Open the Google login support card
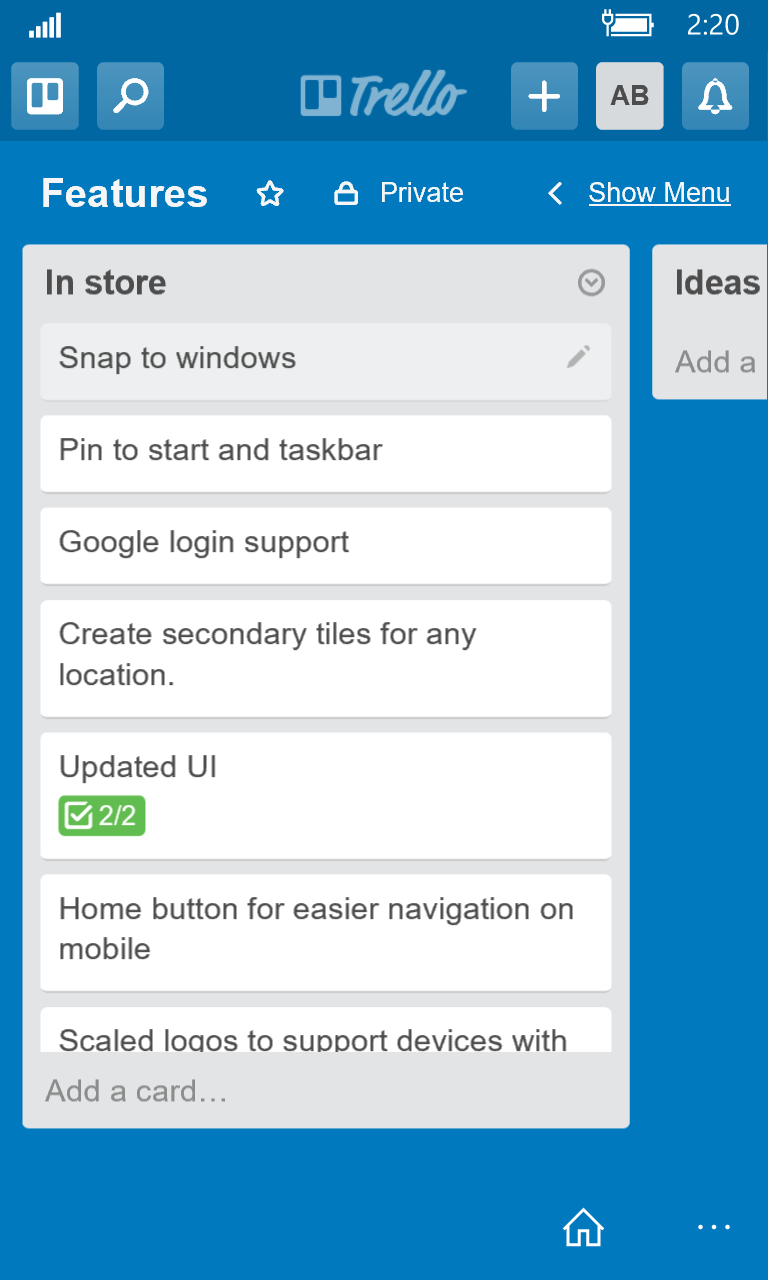The height and width of the screenshot is (1280, 768). 325,544
